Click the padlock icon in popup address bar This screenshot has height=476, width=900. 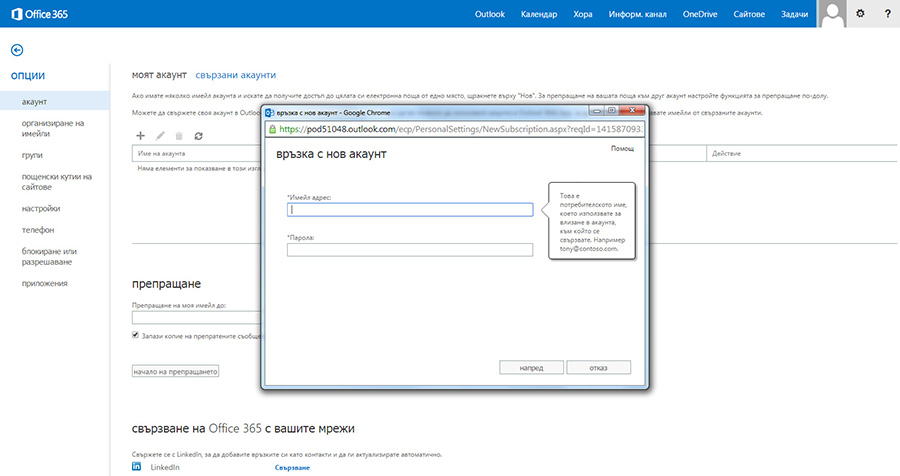(273, 129)
